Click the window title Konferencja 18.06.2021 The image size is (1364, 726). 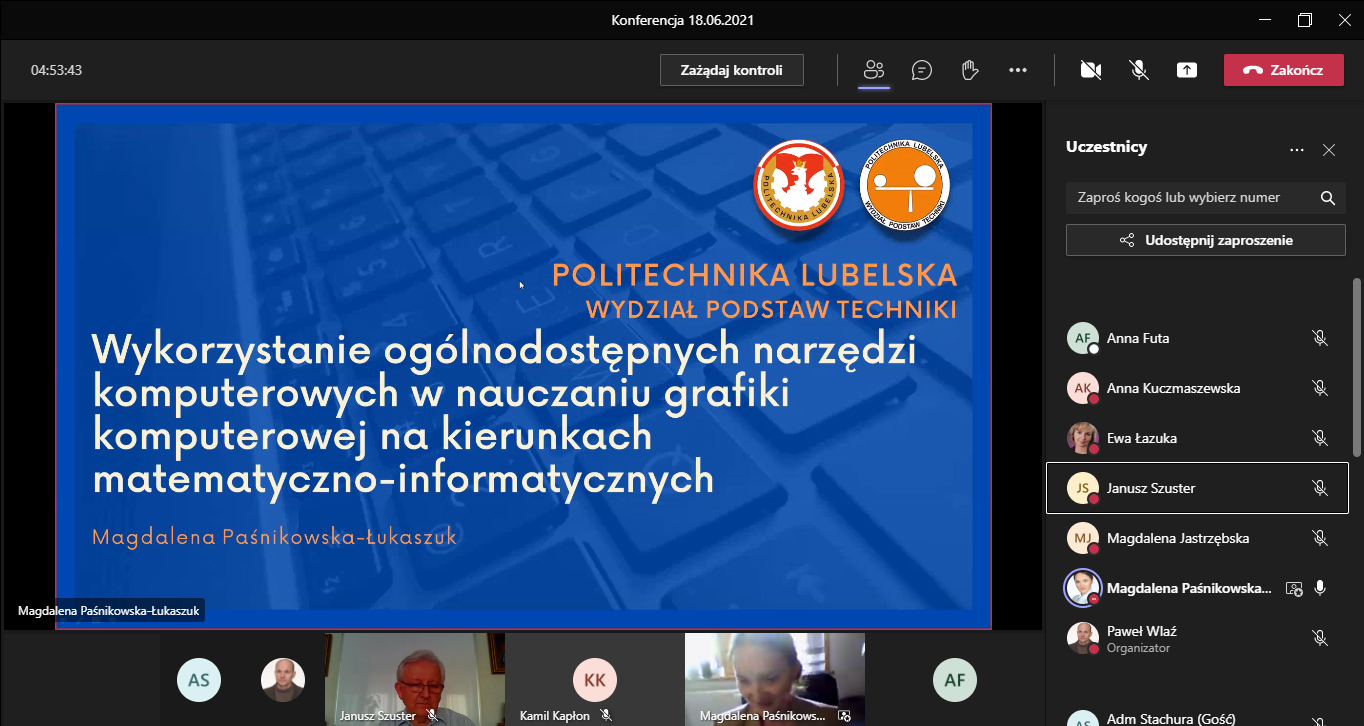682,20
